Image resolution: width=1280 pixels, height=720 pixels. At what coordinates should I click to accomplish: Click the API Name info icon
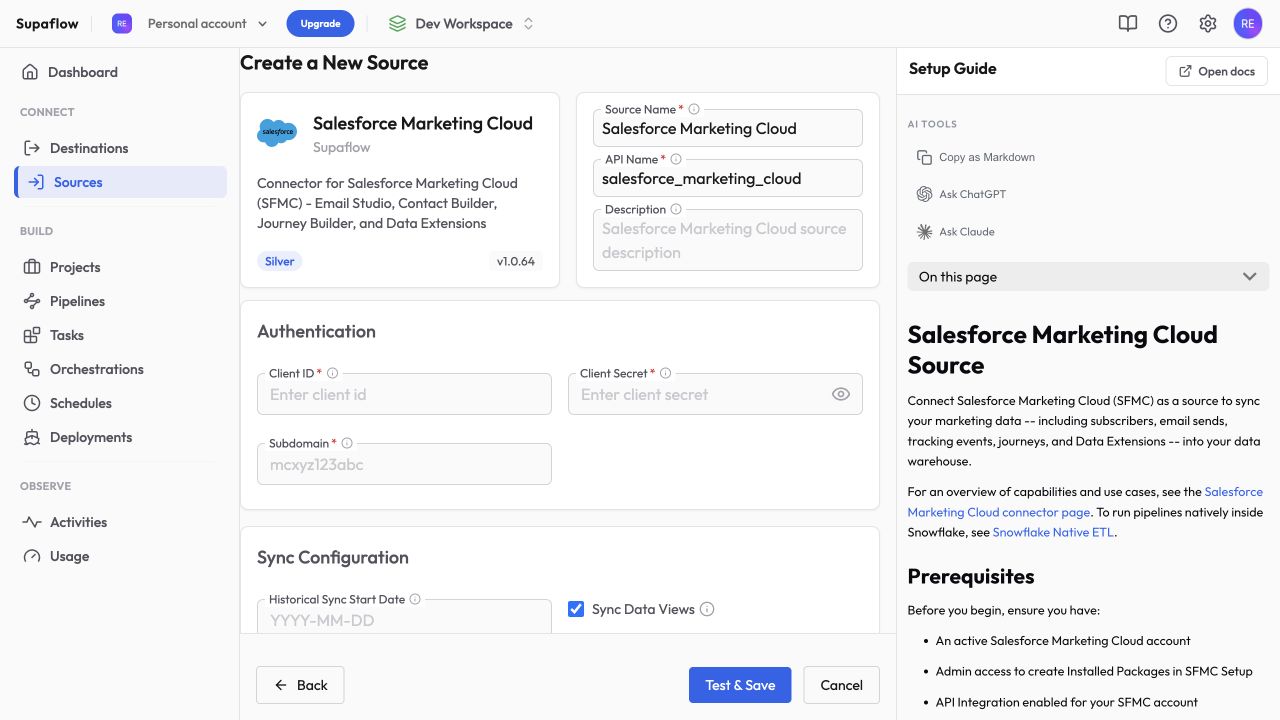coord(676,159)
